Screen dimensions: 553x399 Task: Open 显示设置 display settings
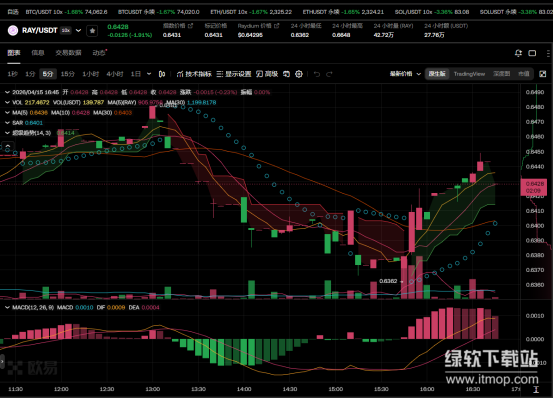[234, 74]
